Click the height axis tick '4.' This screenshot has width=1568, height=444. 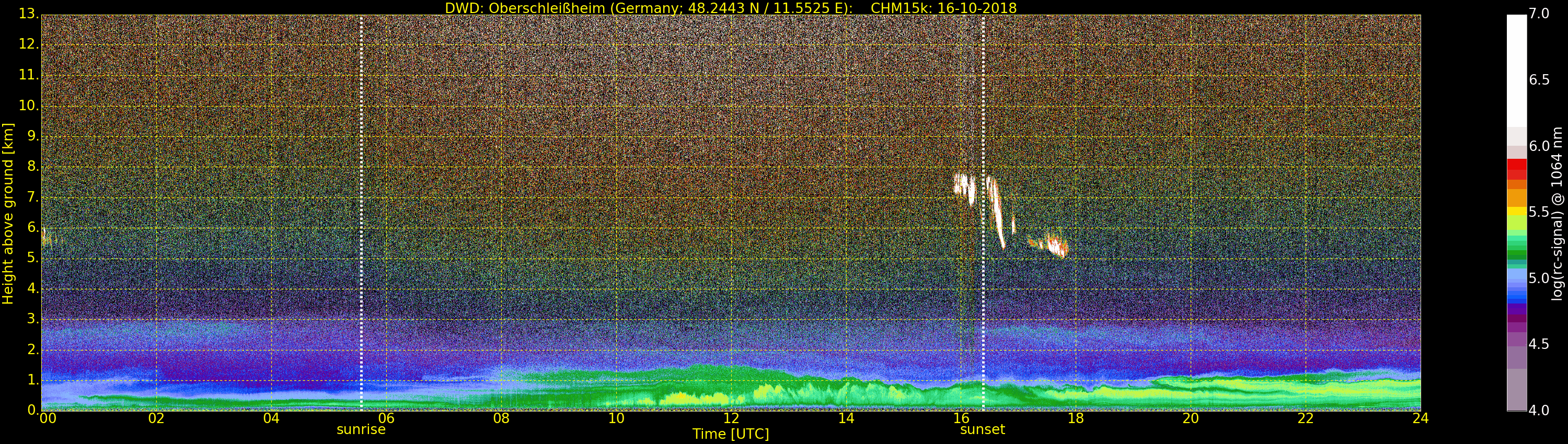pyautogui.click(x=33, y=288)
